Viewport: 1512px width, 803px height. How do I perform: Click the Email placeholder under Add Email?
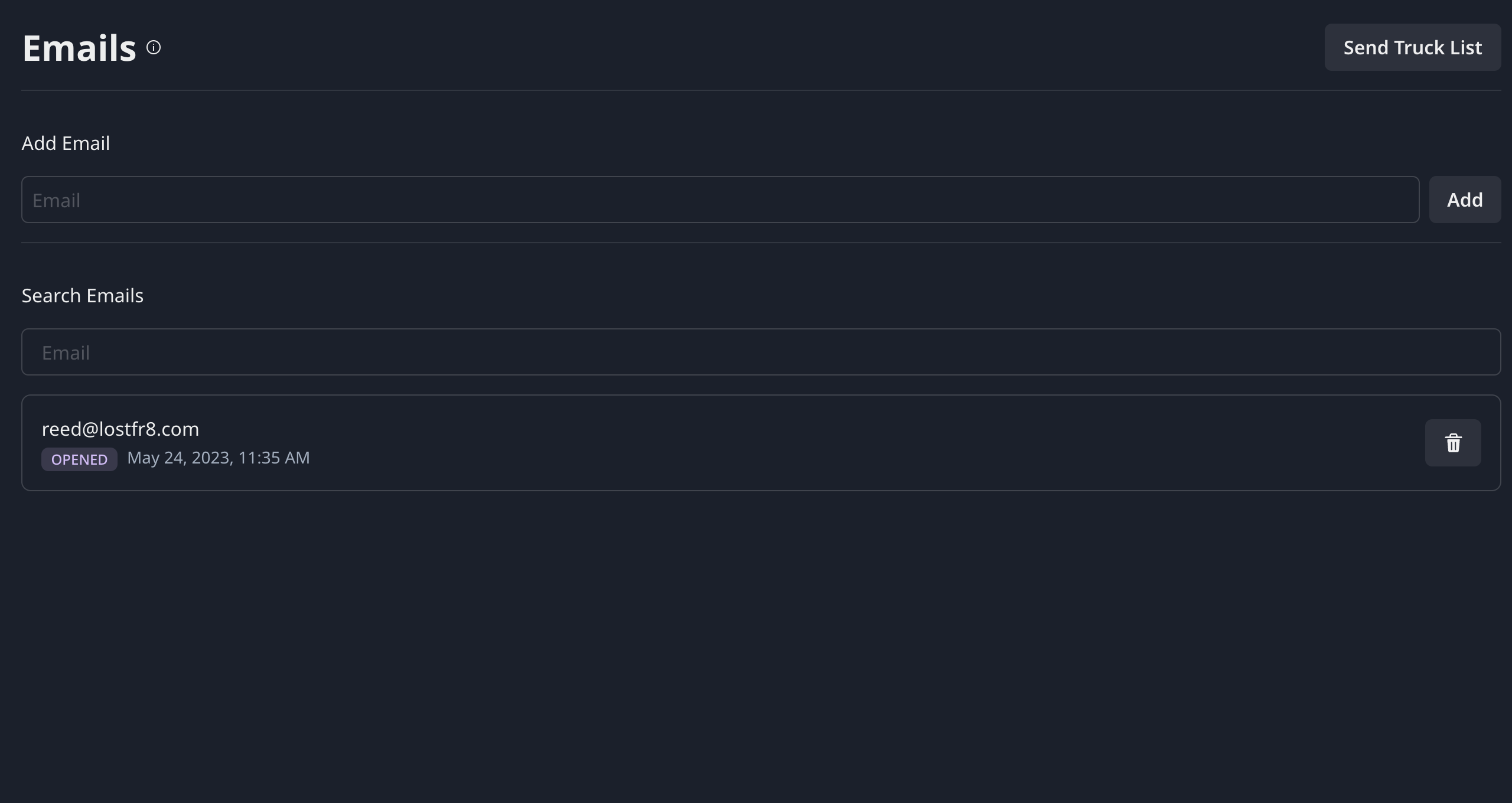pyautogui.click(x=57, y=200)
